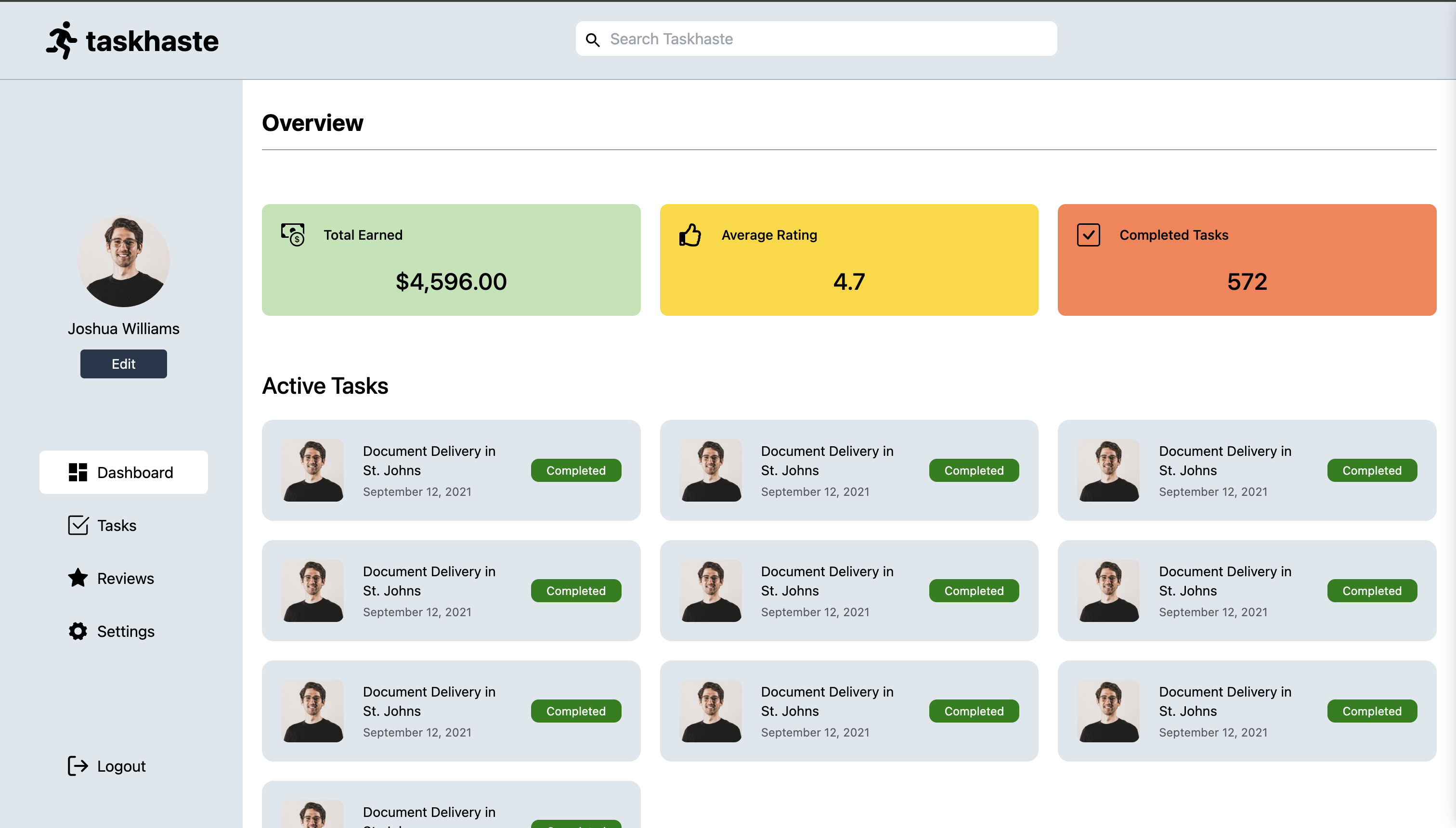The image size is (1456, 828).
Task: Open the orange Completed Tasks card
Action: pyautogui.click(x=1247, y=260)
